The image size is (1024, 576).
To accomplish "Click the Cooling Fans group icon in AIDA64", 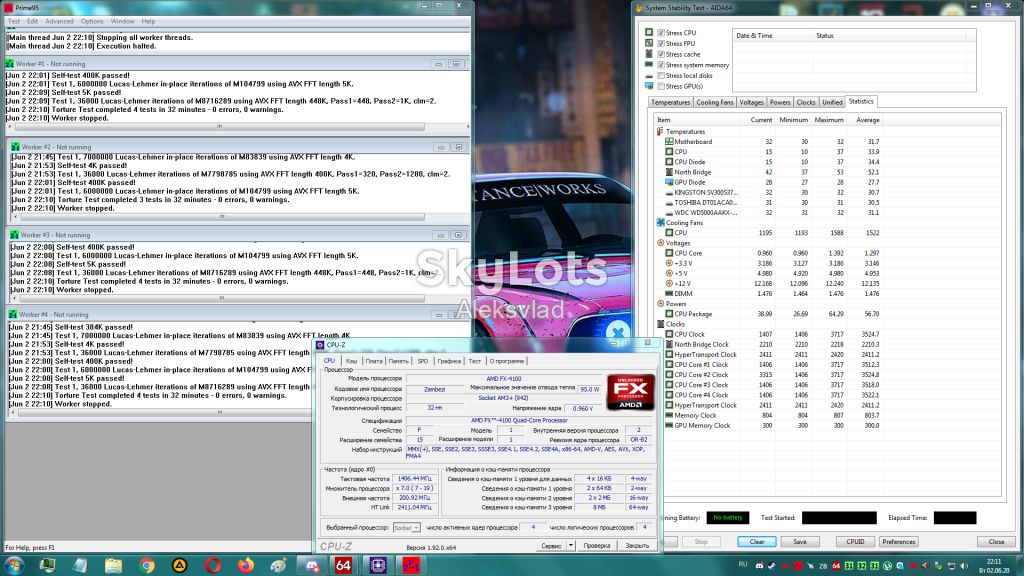I will click(660, 223).
